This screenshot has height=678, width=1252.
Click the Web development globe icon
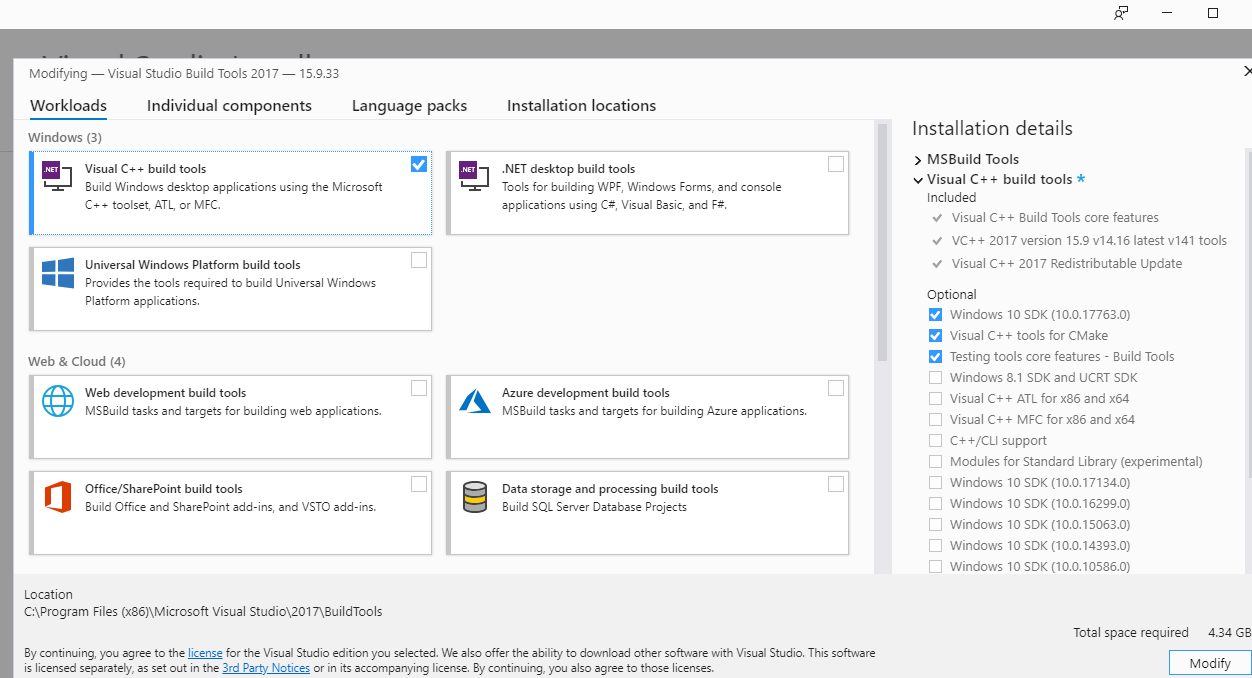coord(58,400)
